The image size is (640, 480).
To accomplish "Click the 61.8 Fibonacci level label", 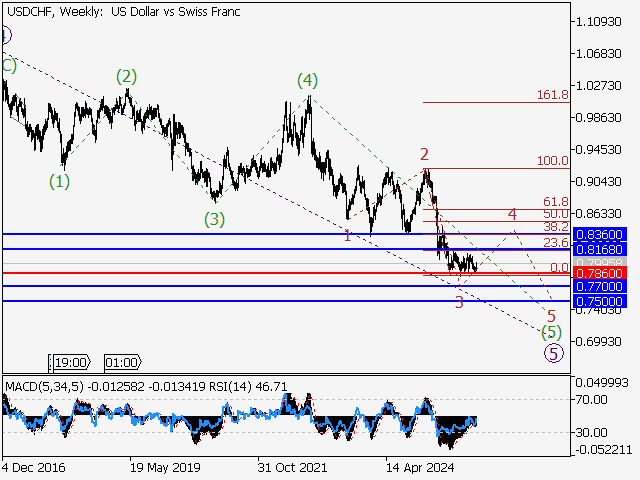I will tap(556, 202).
